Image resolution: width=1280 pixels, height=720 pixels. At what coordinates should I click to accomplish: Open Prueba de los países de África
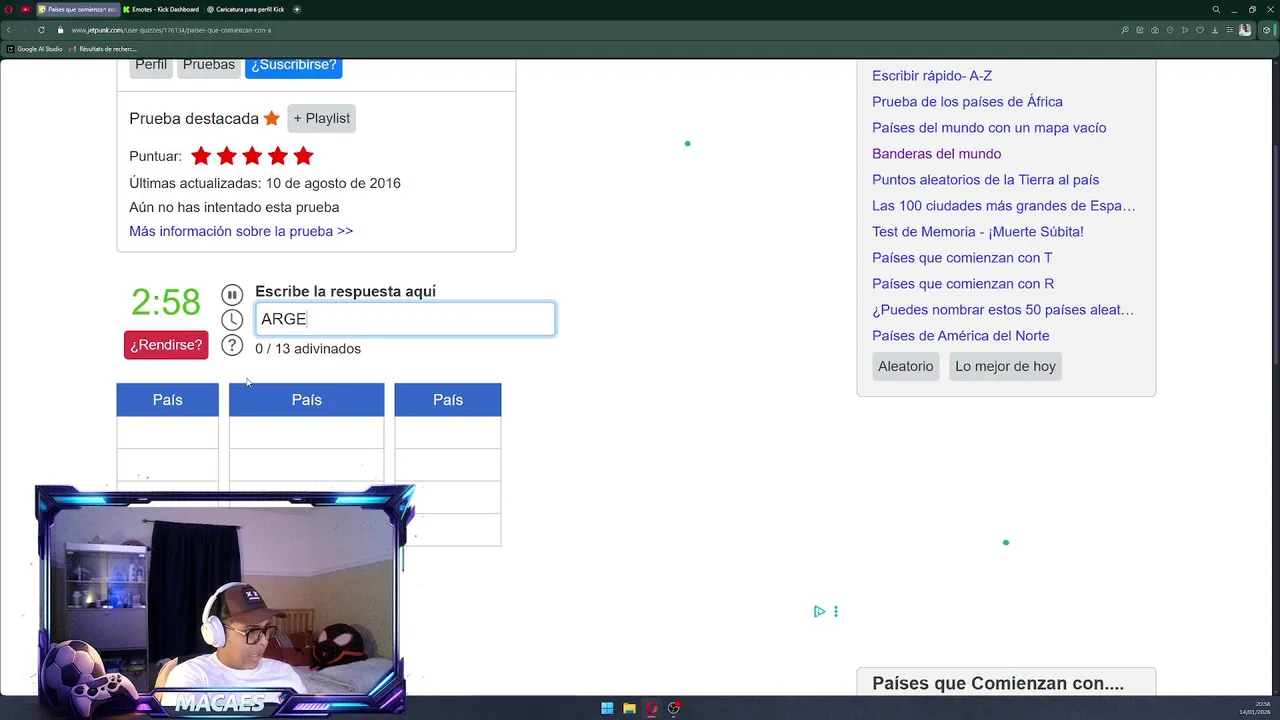tap(967, 102)
